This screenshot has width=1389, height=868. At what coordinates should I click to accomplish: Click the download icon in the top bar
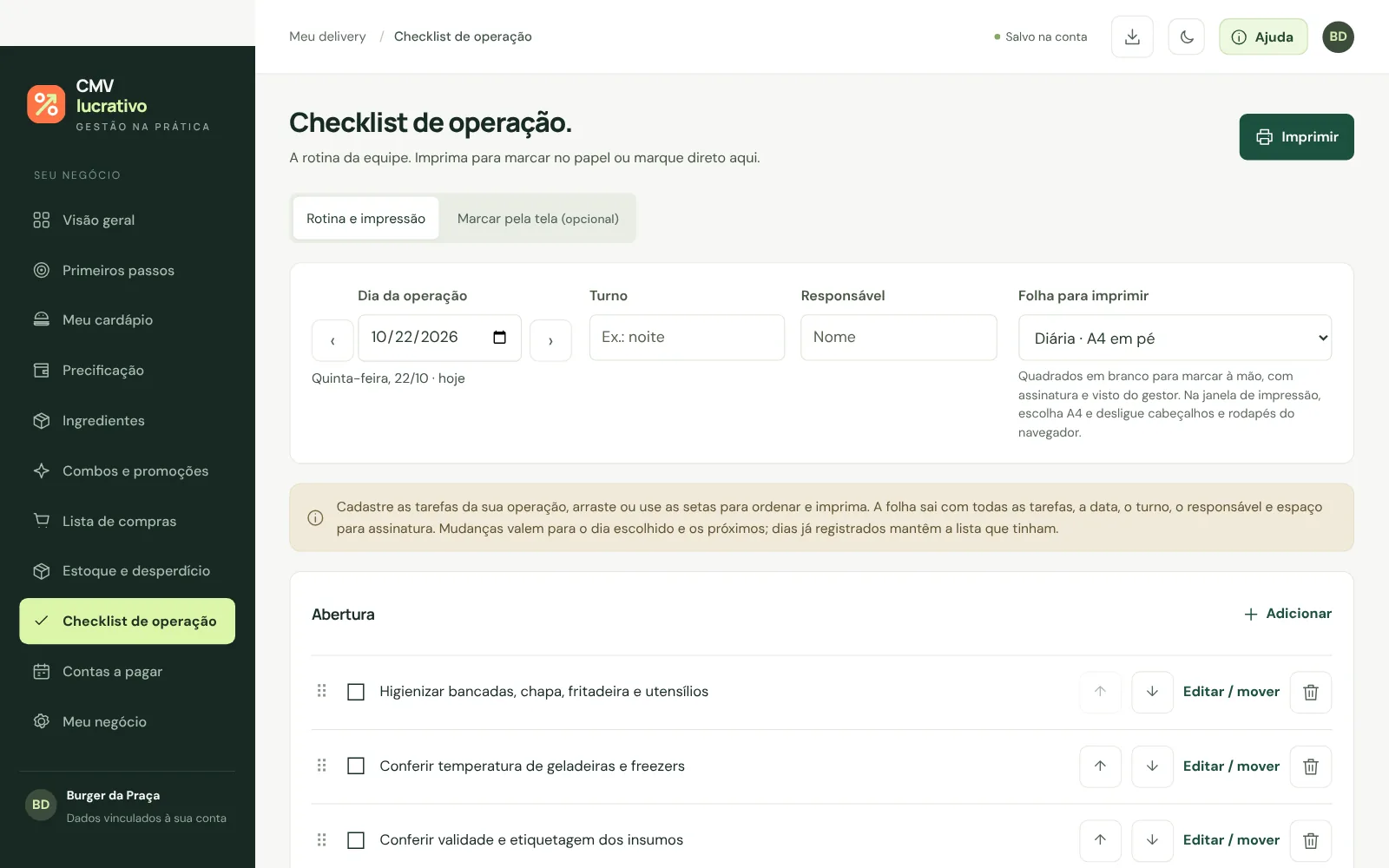coord(1132,36)
